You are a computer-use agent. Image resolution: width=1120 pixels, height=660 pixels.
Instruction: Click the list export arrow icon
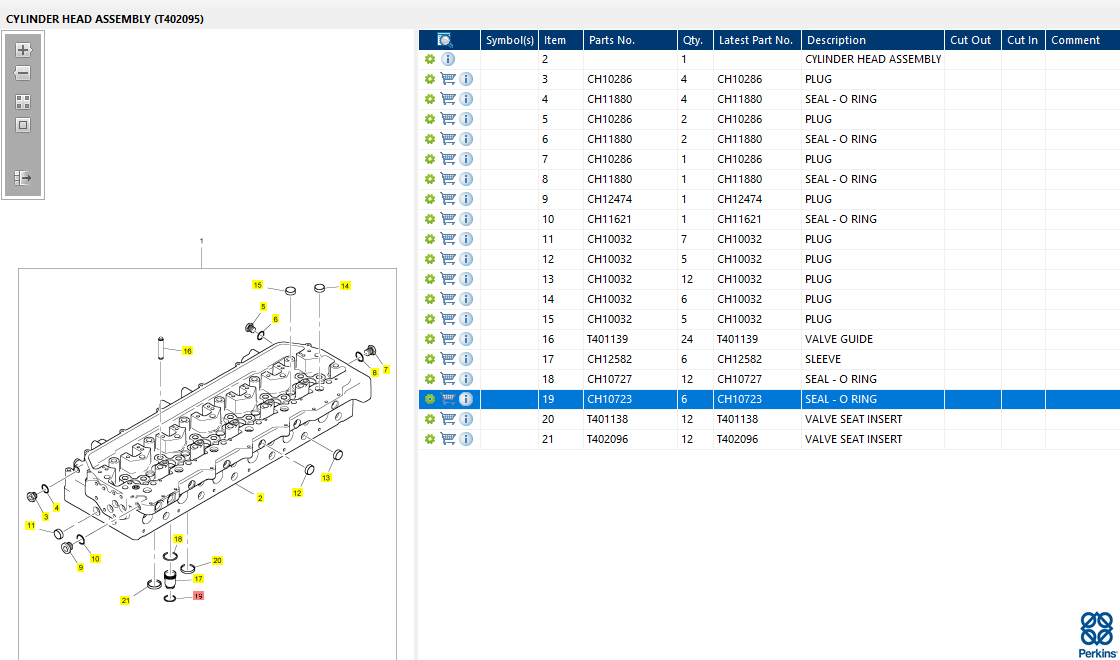(x=23, y=178)
